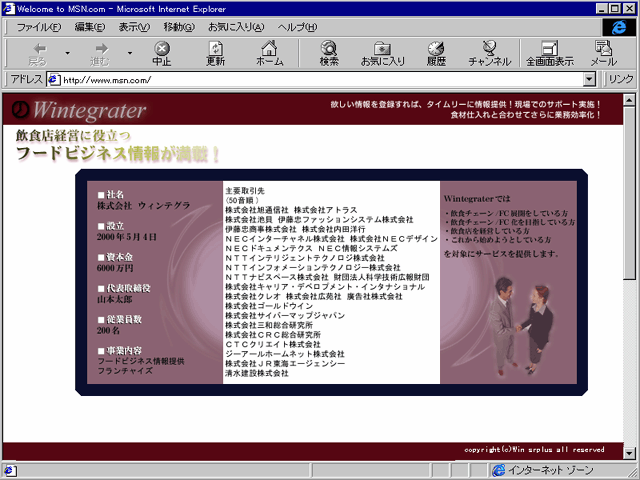Open the ファイル(F) menu
Image resolution: width=640 pixels, height=480 pixels.
pos(38,26)
